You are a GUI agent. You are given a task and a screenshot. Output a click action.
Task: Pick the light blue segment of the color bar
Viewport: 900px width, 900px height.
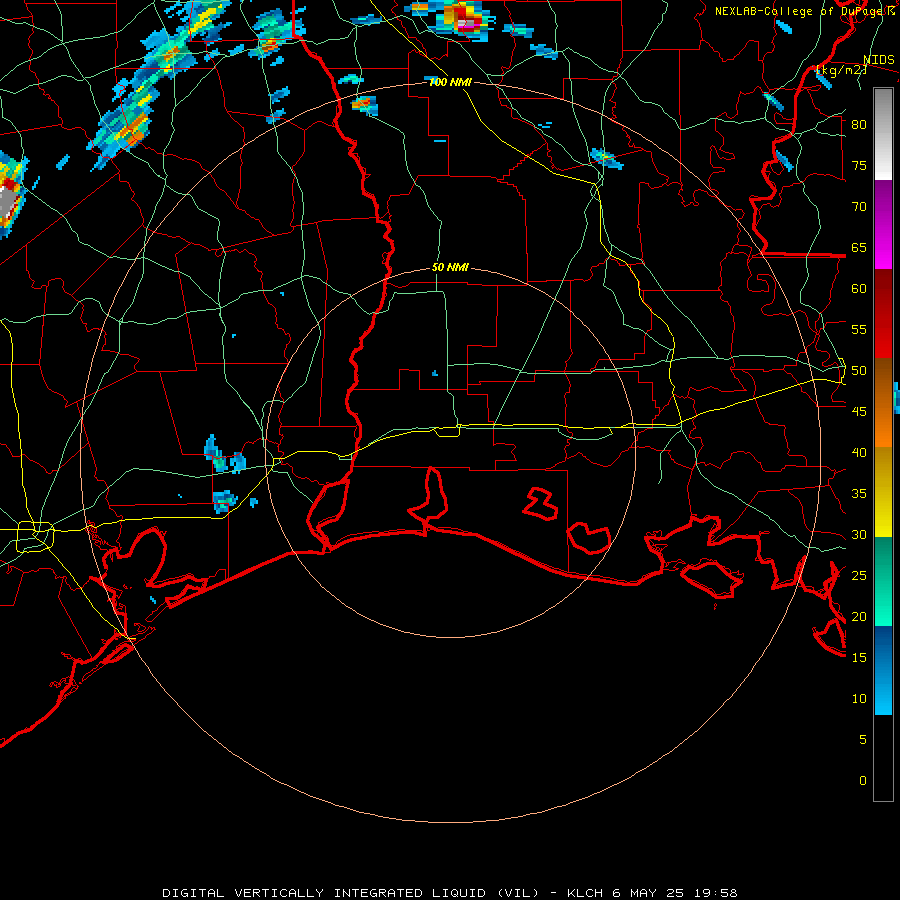point(883,697)
